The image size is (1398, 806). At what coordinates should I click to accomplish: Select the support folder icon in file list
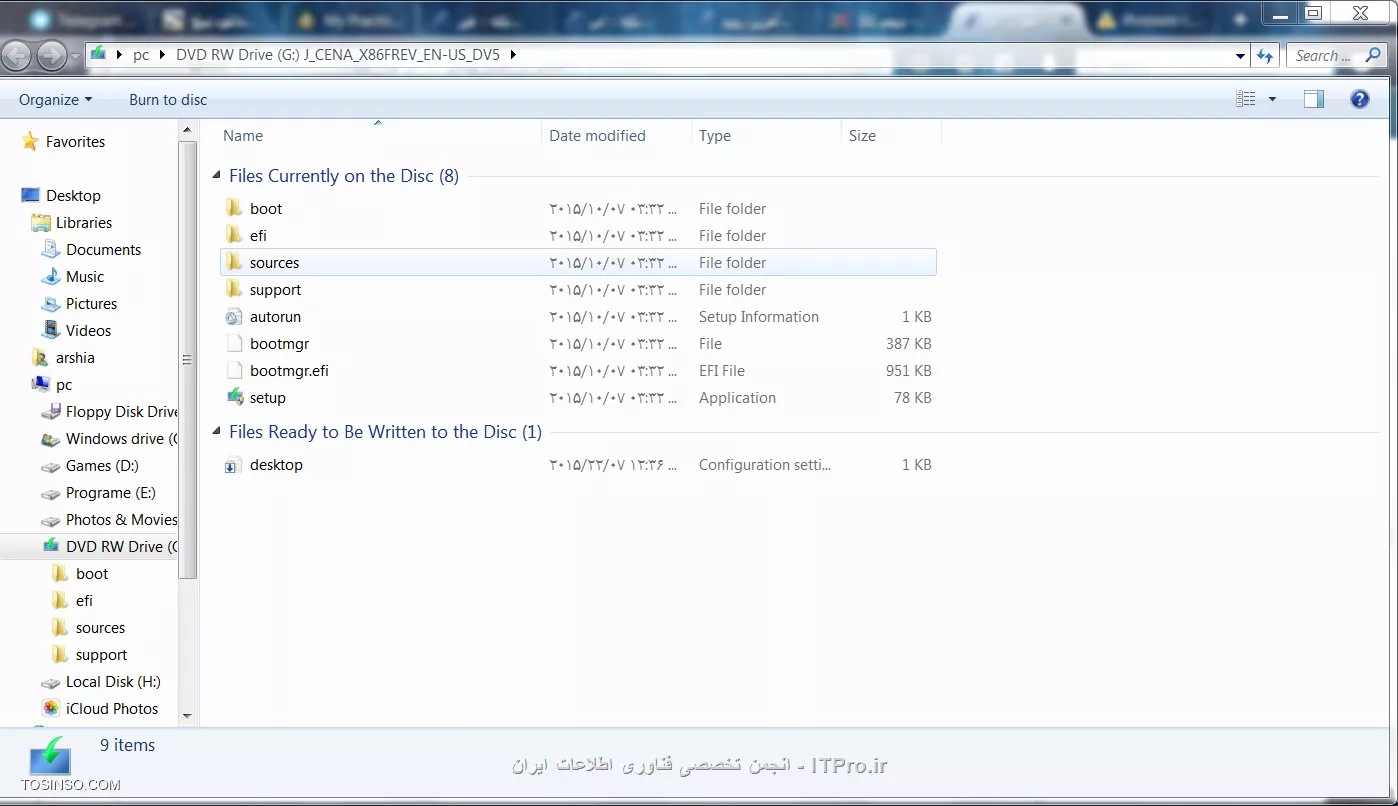click(x=234, y=289)
